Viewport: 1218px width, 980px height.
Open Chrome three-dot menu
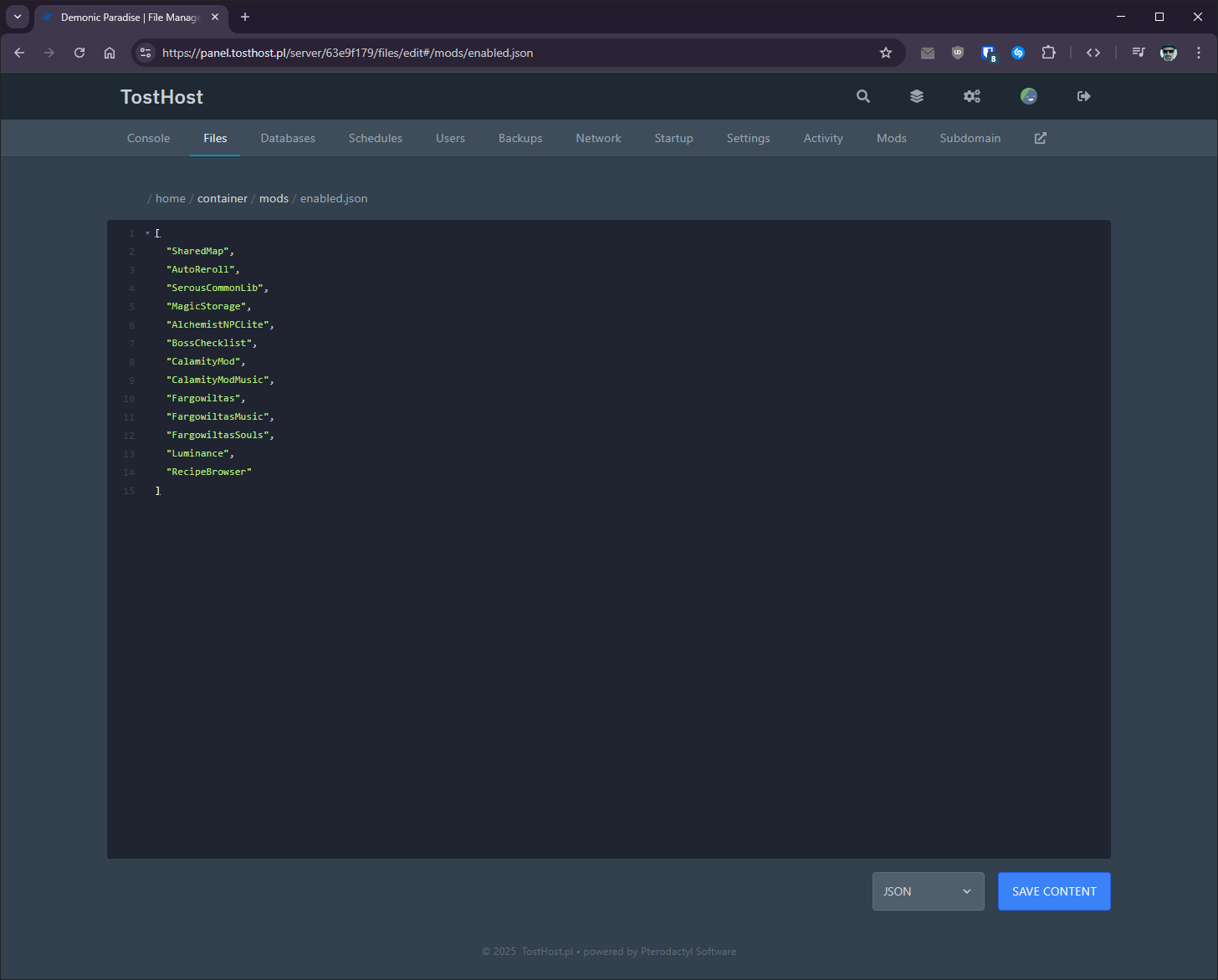(1199, 53)
